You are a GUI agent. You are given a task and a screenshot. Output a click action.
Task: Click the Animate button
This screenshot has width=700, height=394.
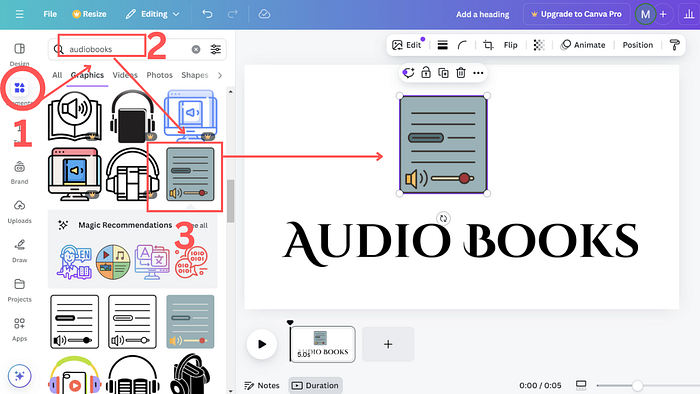(583, 45)
